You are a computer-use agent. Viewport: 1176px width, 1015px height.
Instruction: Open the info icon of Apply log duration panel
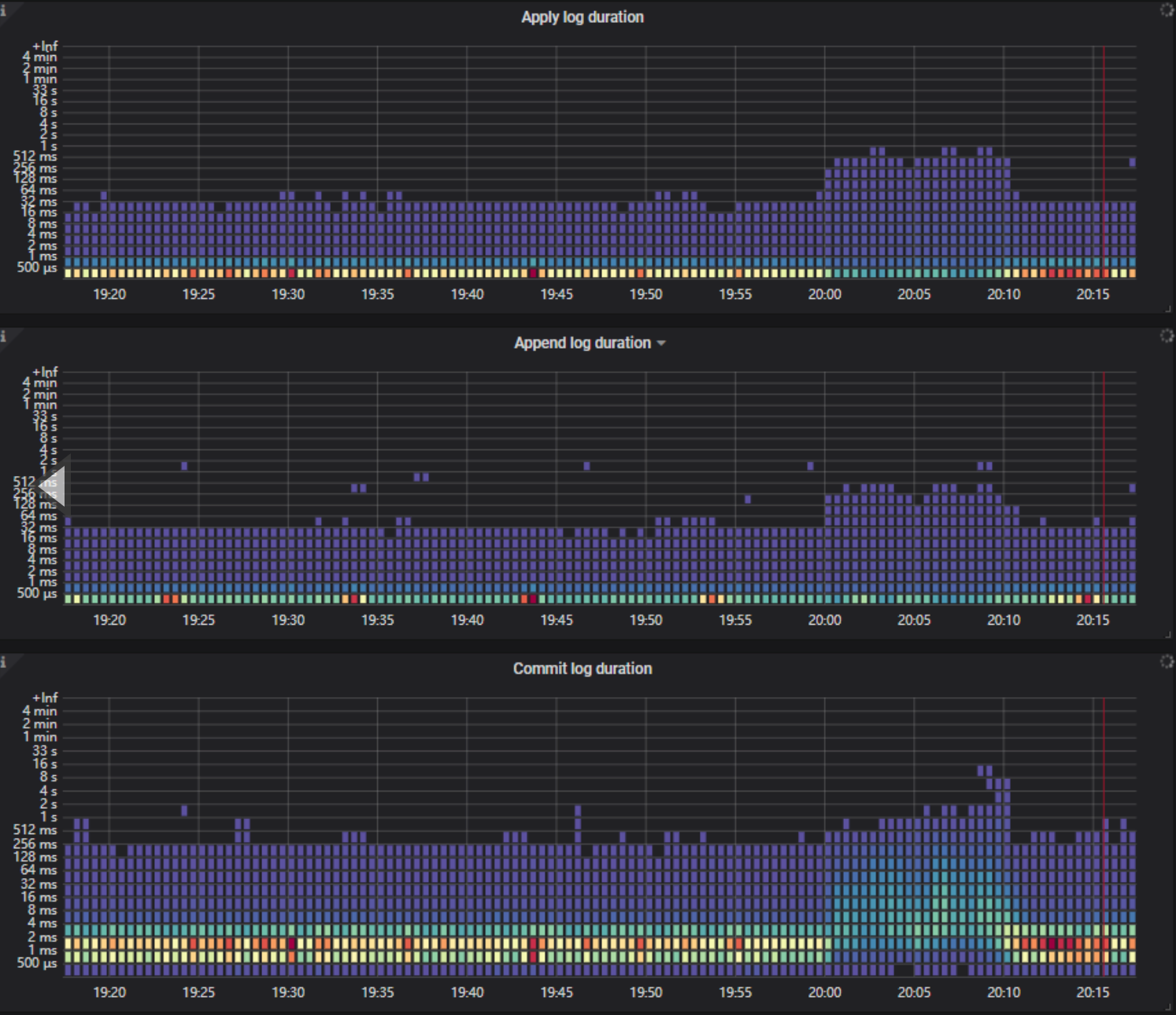coord(3,10)
